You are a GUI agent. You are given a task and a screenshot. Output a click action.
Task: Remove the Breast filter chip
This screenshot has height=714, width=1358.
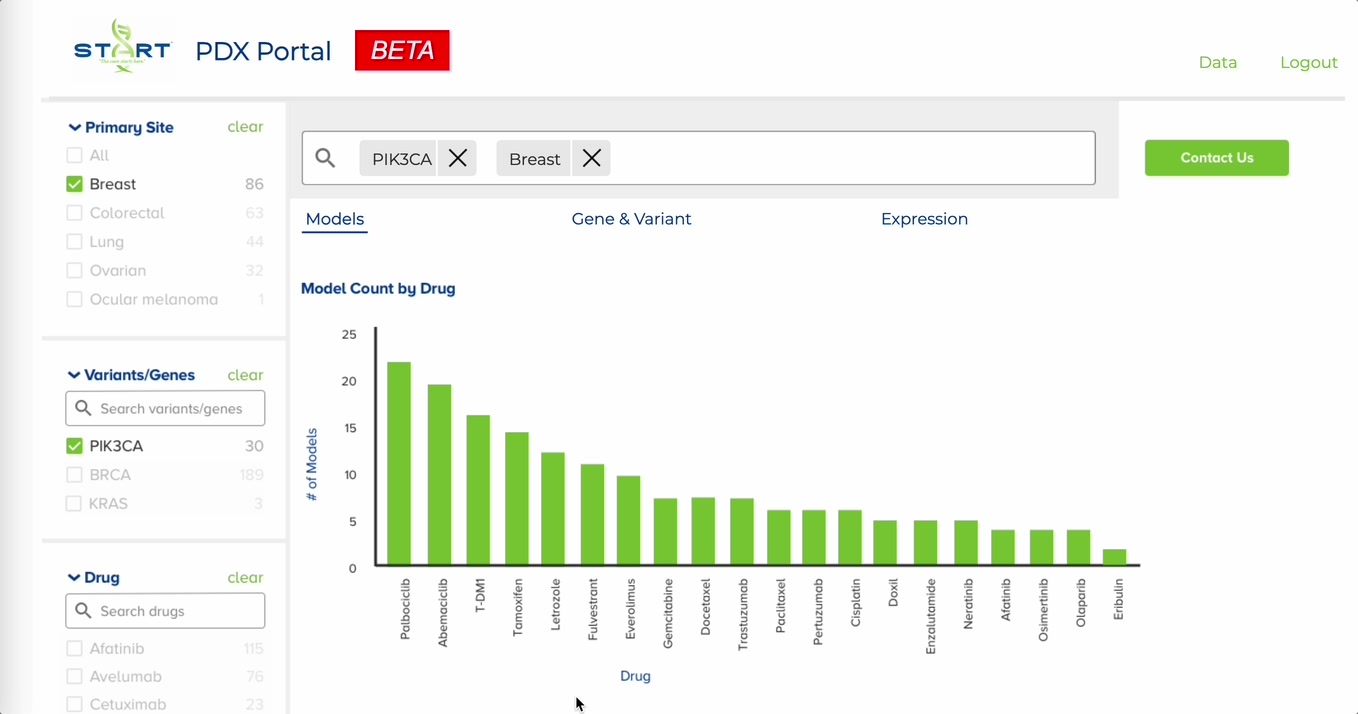592,158
